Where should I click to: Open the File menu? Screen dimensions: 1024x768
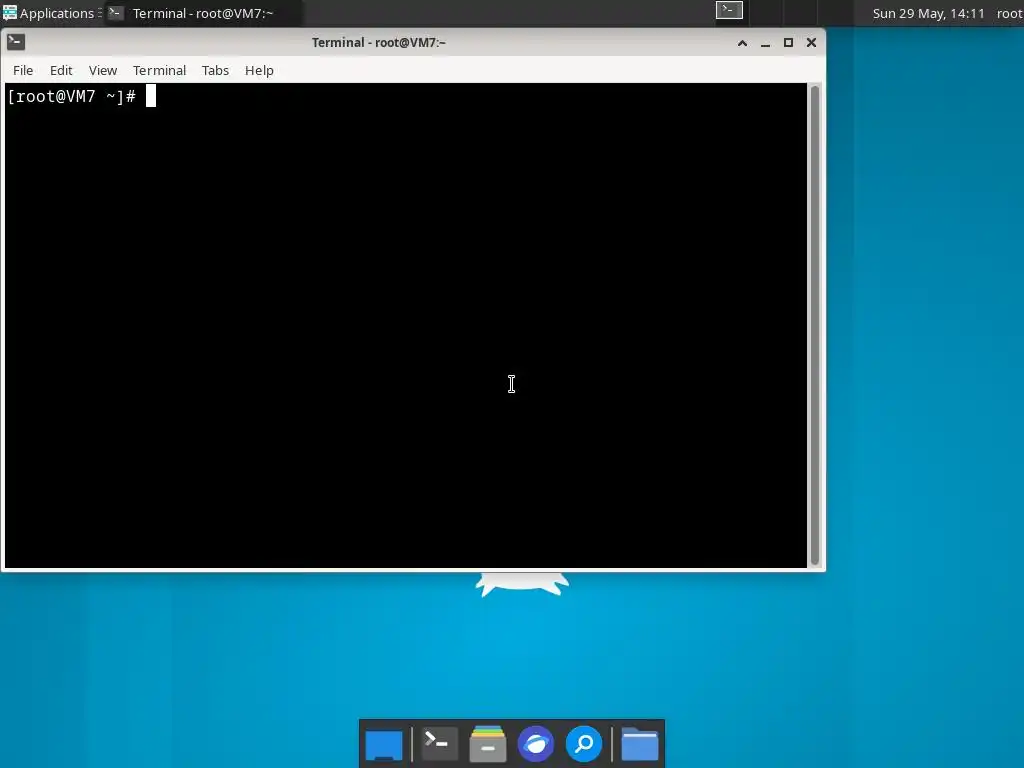[23, 71]
